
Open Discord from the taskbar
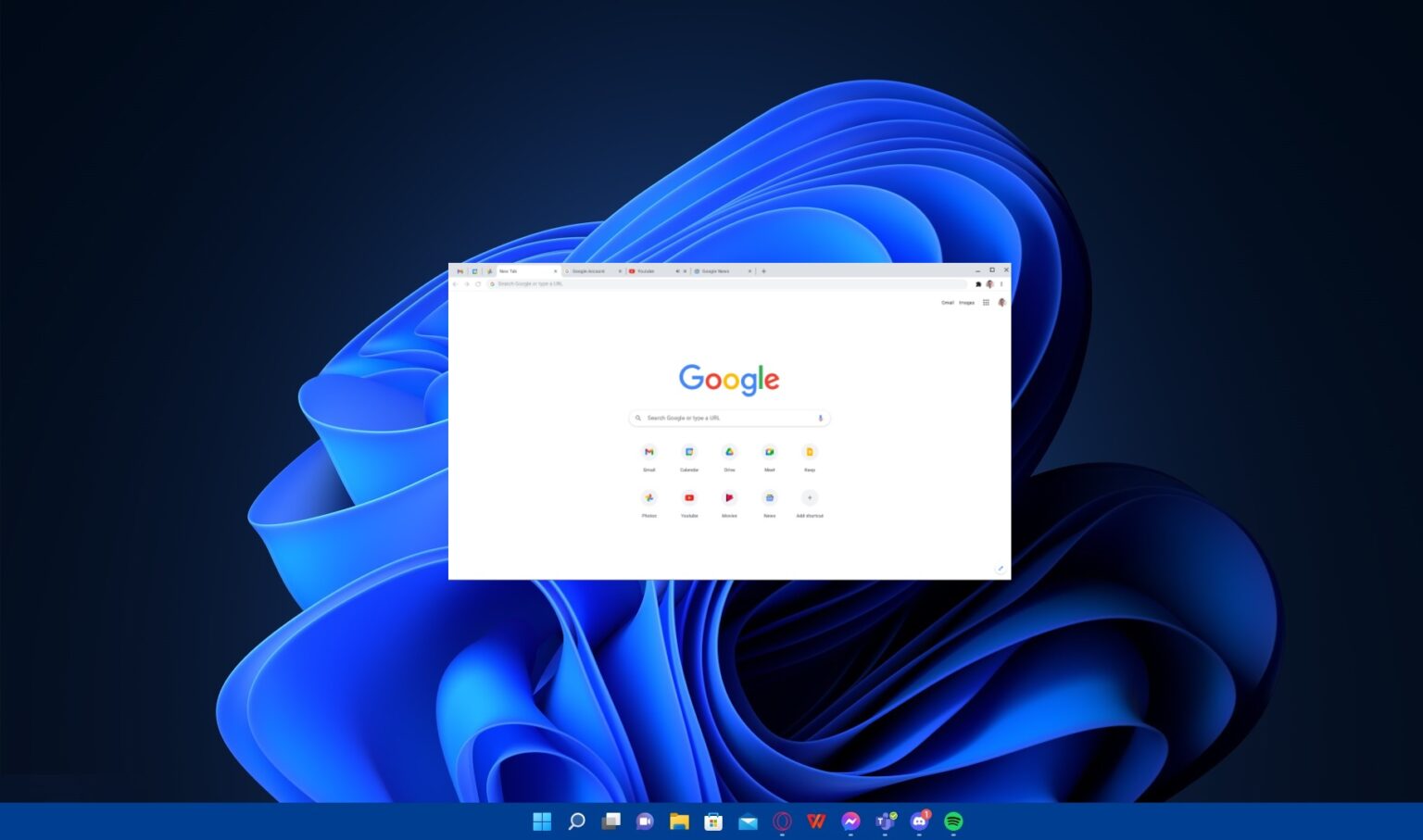919,821
